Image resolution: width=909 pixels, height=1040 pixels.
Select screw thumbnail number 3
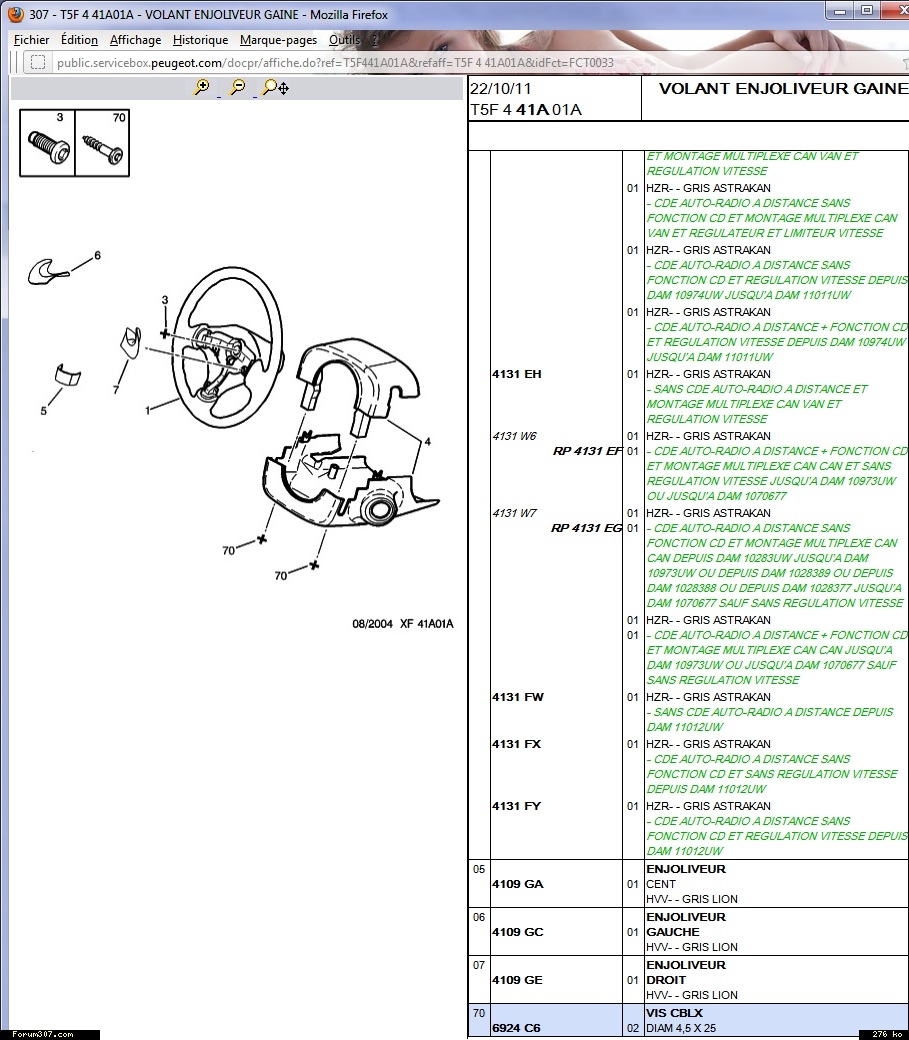click(x=48, y=143)
